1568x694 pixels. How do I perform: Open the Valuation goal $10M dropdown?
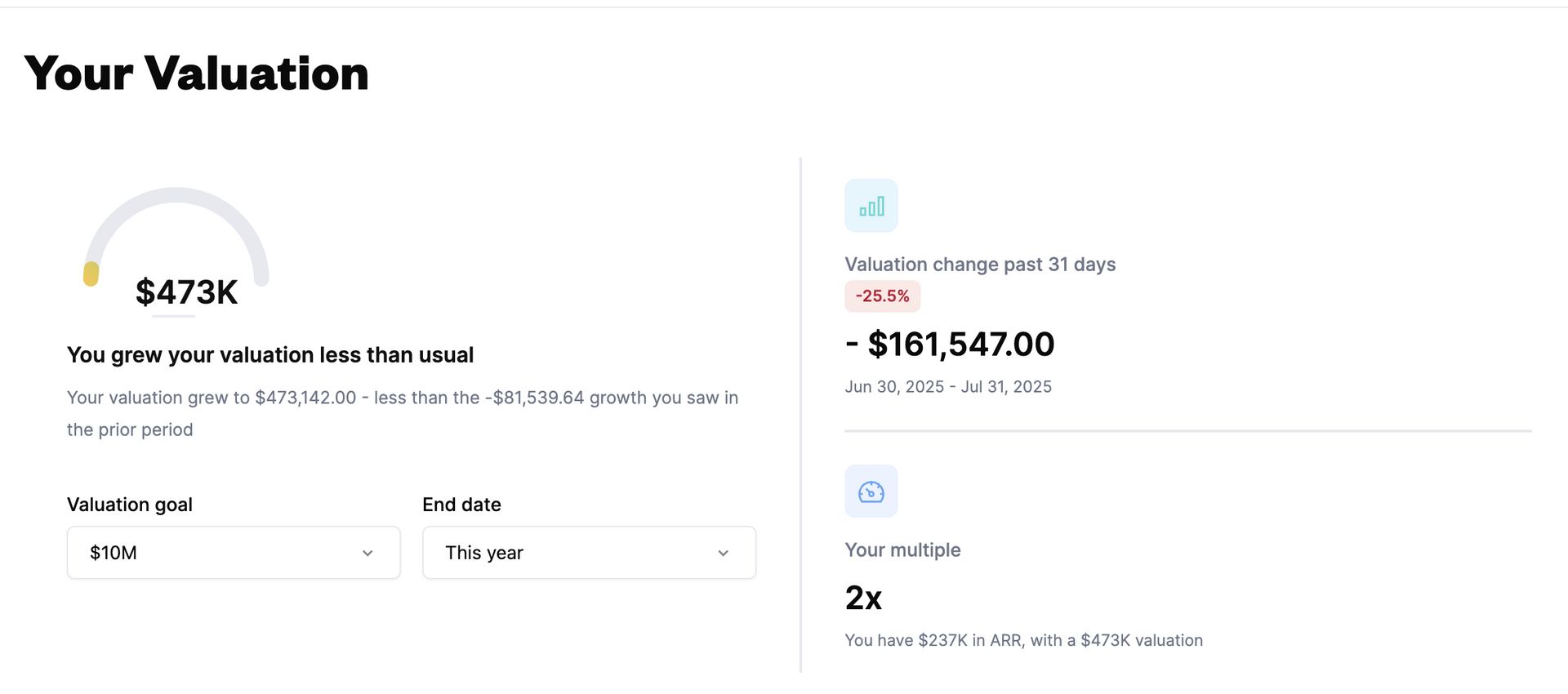234,553
